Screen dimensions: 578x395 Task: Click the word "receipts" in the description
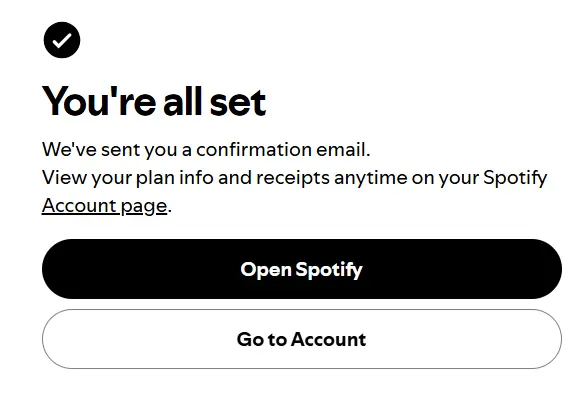293,178
